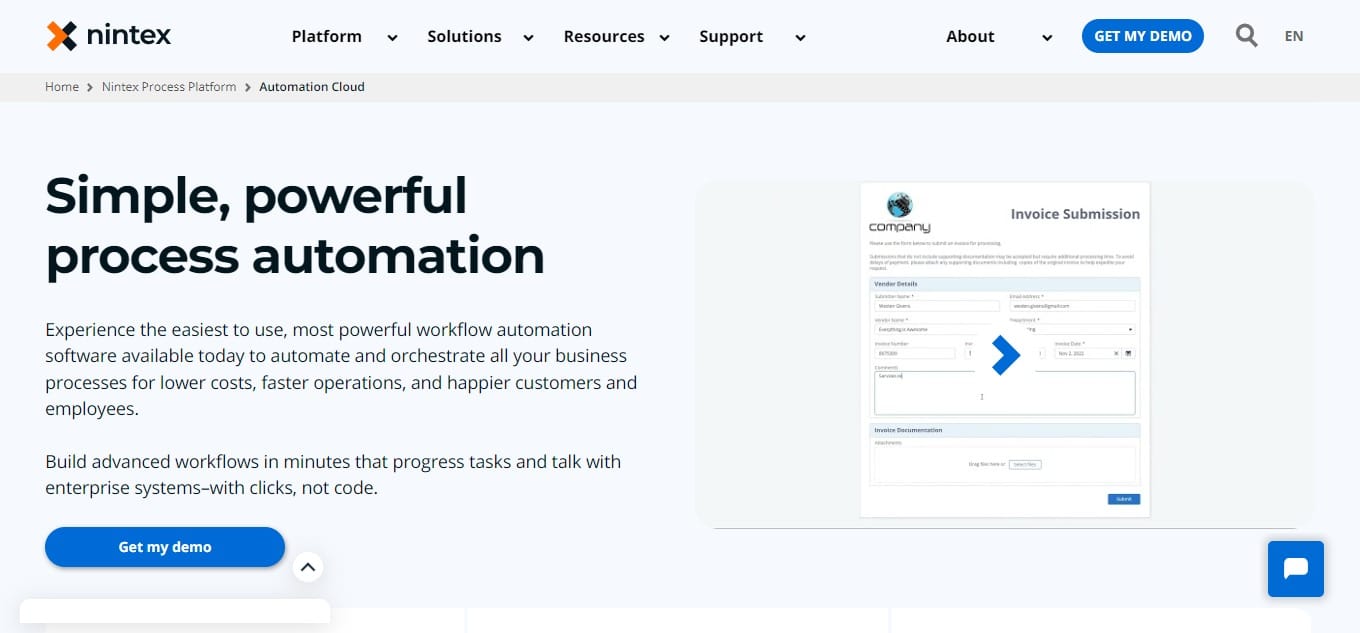The image size is (1360, 633).
Task: Navigate to Home via the breadcrumb
Action: [61, 86]
